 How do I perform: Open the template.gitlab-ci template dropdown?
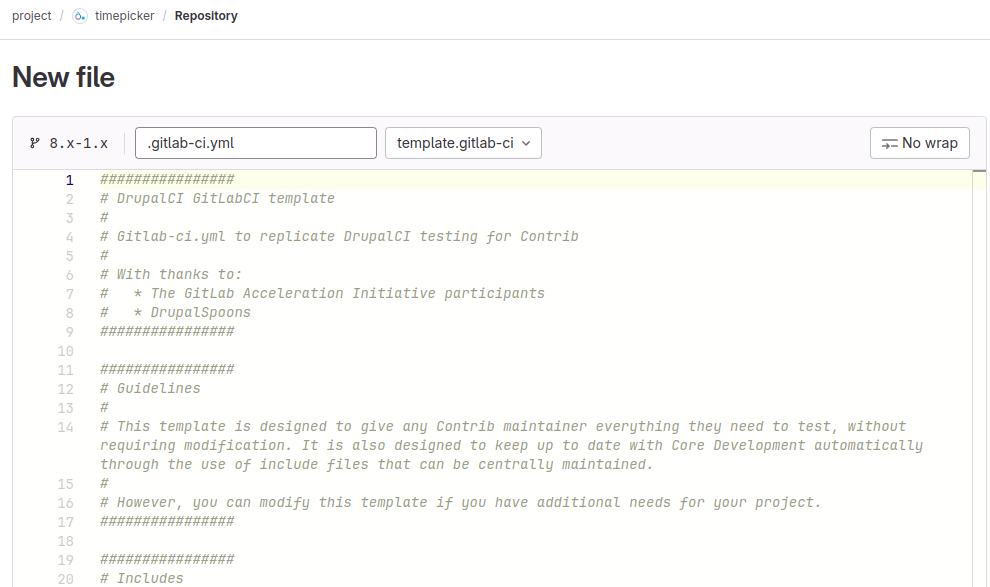pos(463,143)
